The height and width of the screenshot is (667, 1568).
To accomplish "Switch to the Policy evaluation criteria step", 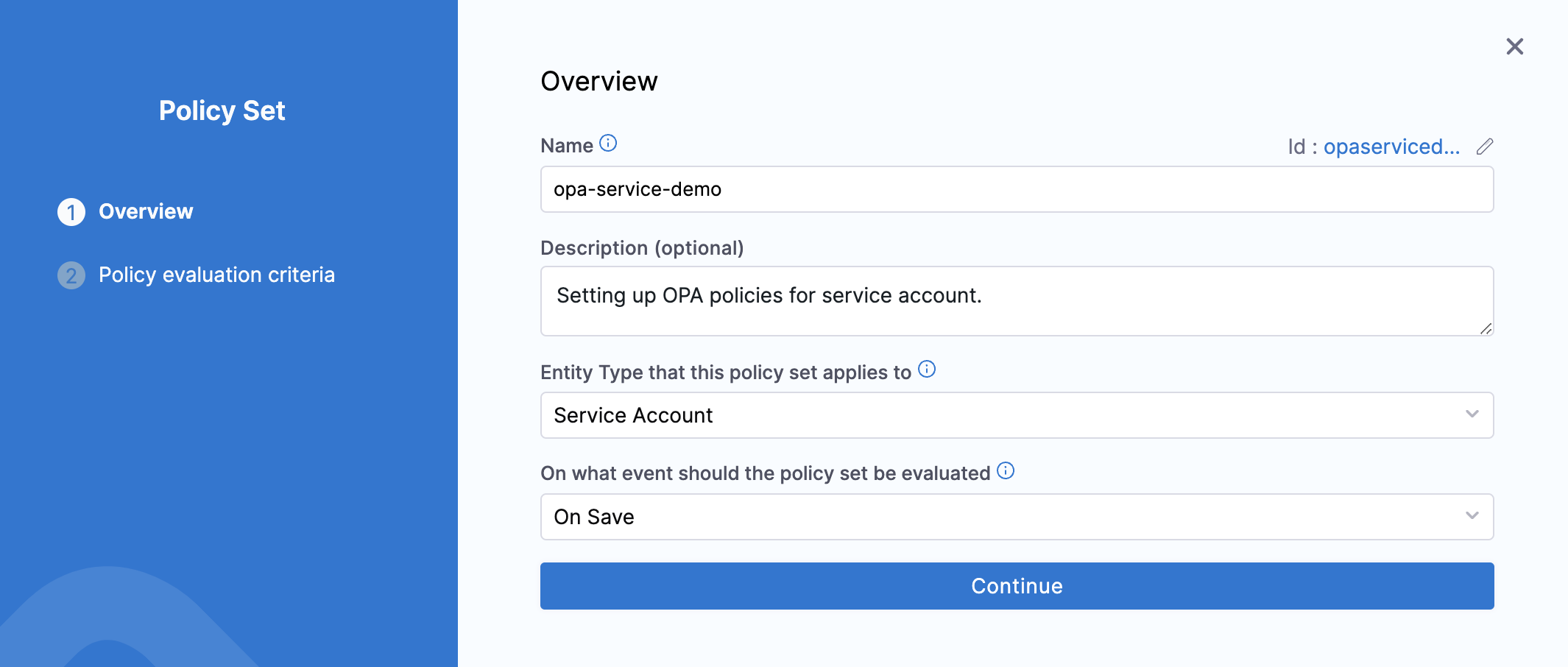I will [216, 275].
